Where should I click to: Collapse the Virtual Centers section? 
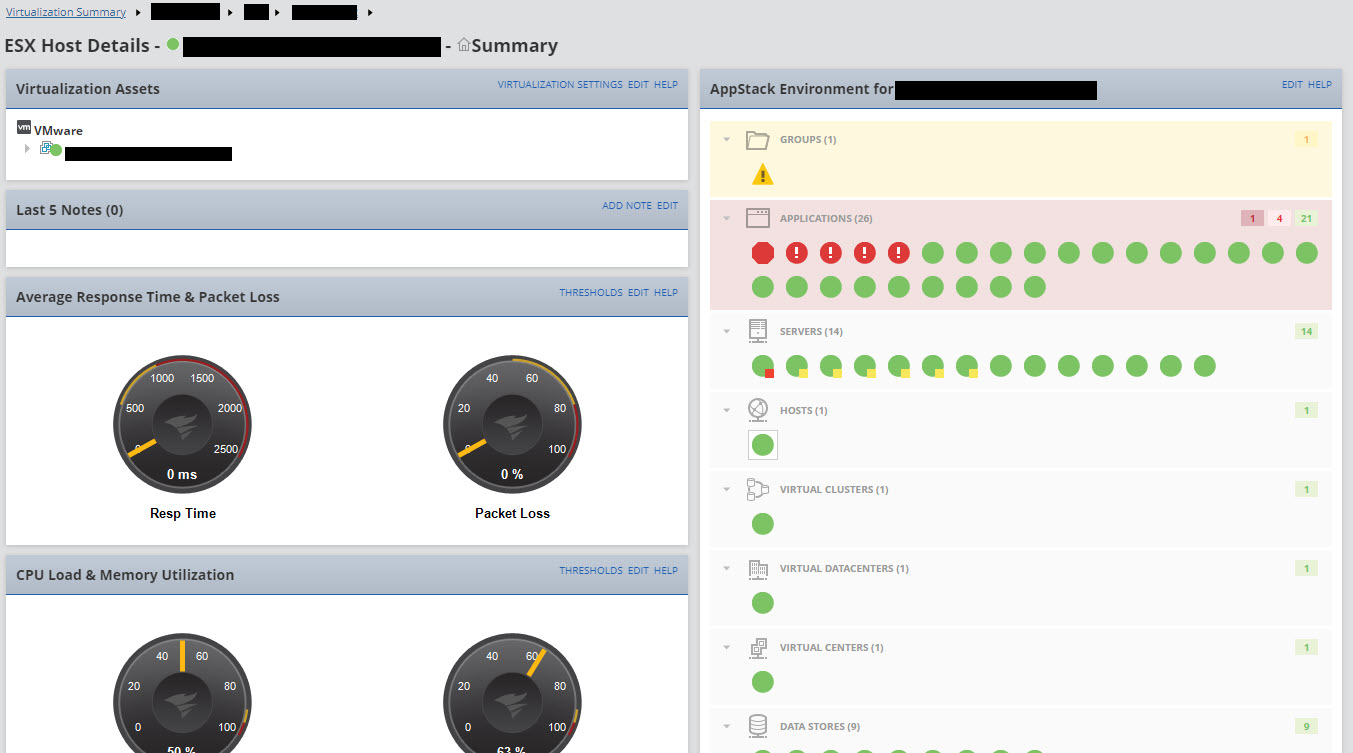pyautogui.click(x=727, y=648)
